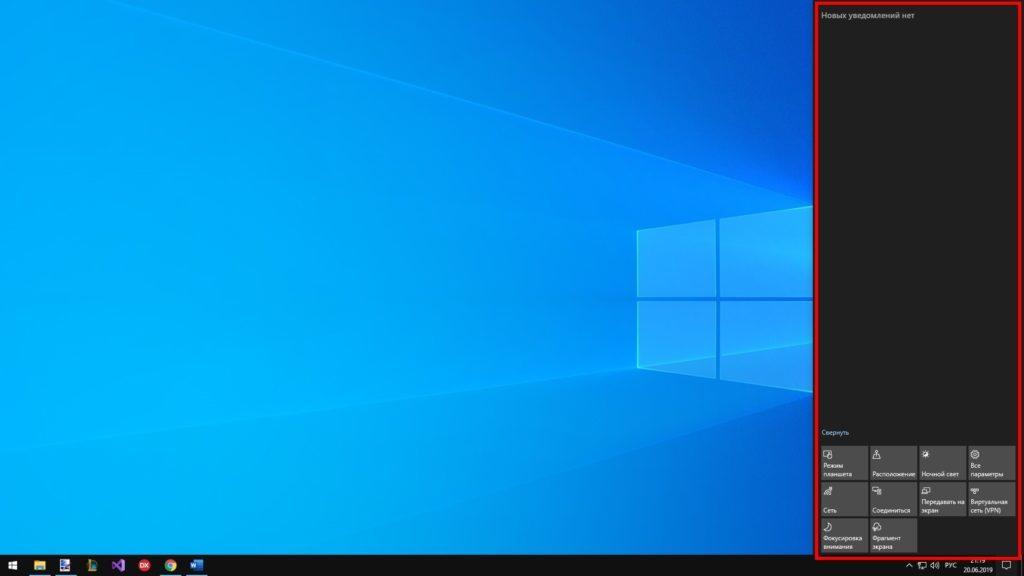Screen dimensions: 1024x576
Task: Open Все параметры from the quick actions
Action: click(988, 462)
